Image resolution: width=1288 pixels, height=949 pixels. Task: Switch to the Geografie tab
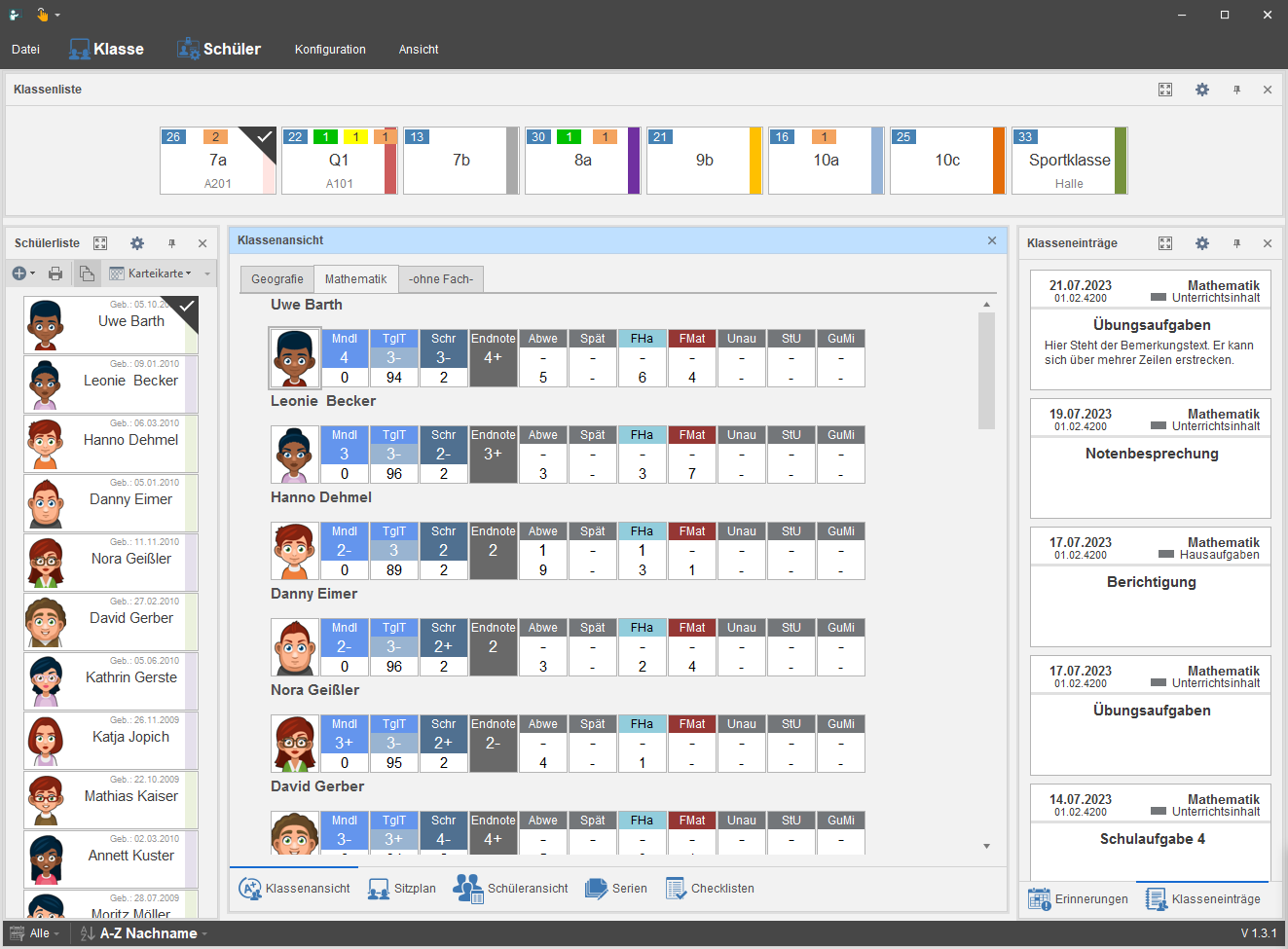[x=276, y=279]
